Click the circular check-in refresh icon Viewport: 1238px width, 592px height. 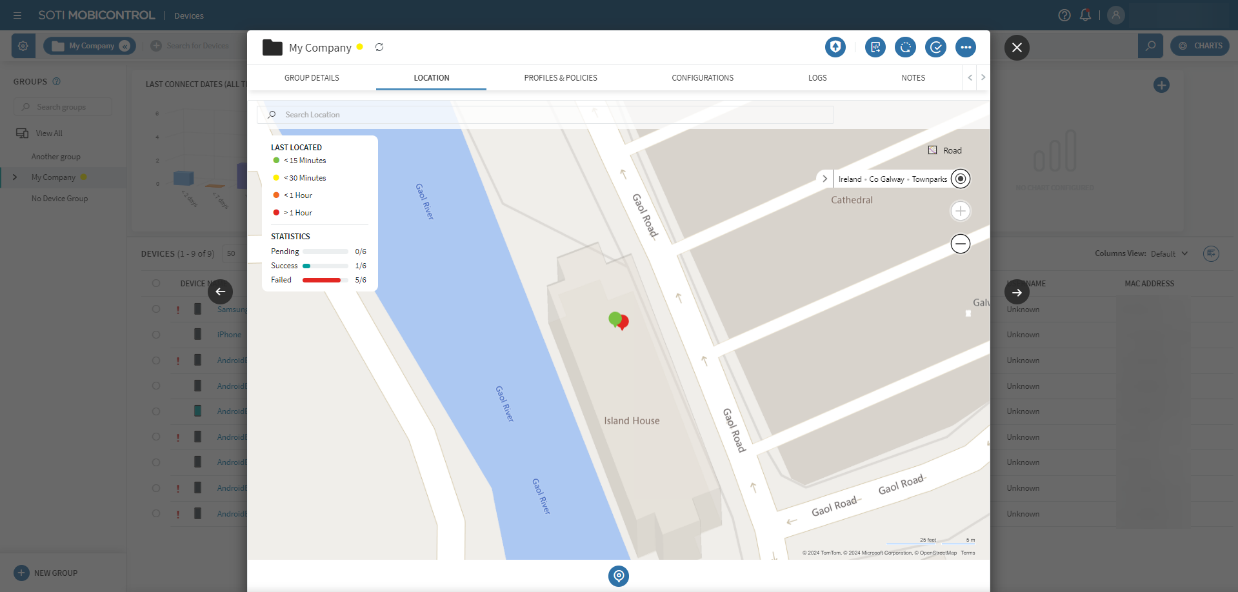(905, 47)
